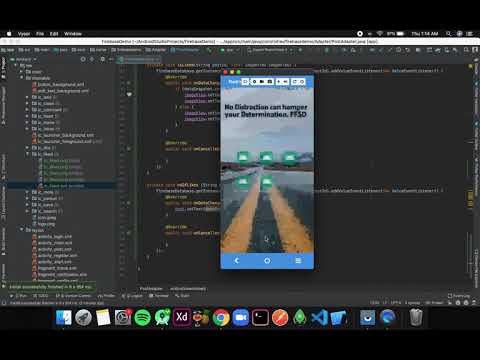Select the PostAdapter editor tab
Screen dimensions: 480x360
(x=139, y=59)
